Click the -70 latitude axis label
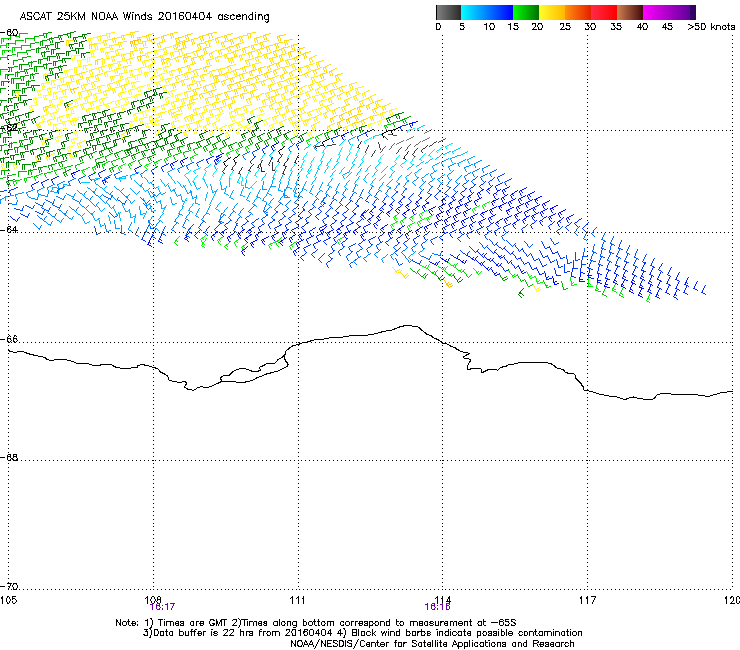The height and width of the screenshot is (650, 740). [x=9, y=586]
